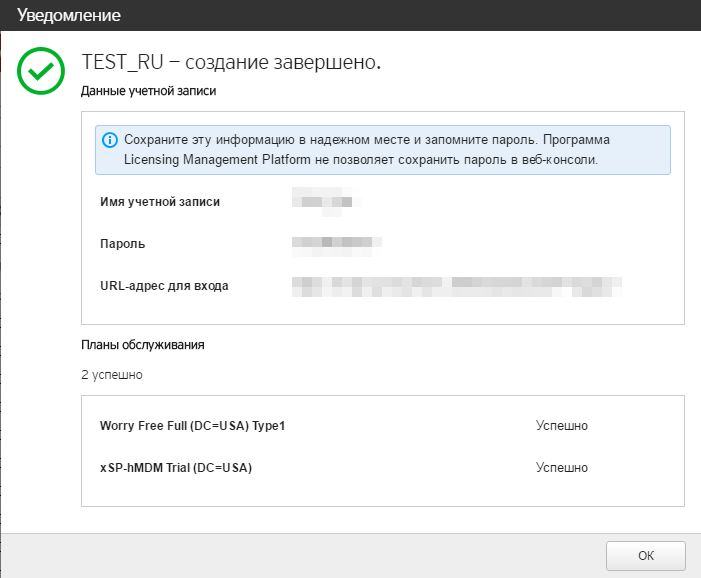Viewport: 701px width, 578px height.
Task: Click the Имя учетной записи label
Action: [x=160, y=201]
